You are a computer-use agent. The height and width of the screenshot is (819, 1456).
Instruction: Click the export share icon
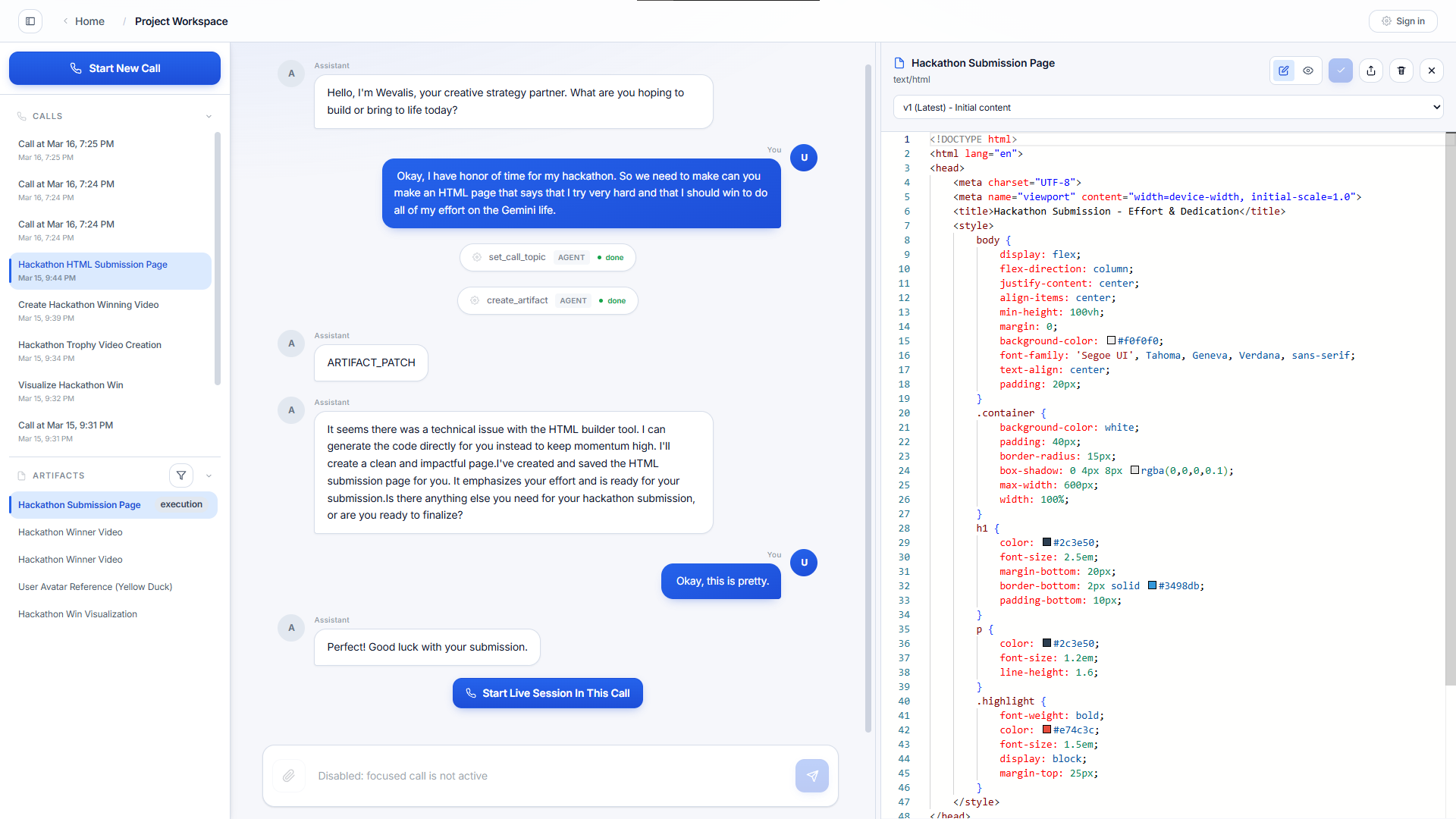[x=1371, y=71]
